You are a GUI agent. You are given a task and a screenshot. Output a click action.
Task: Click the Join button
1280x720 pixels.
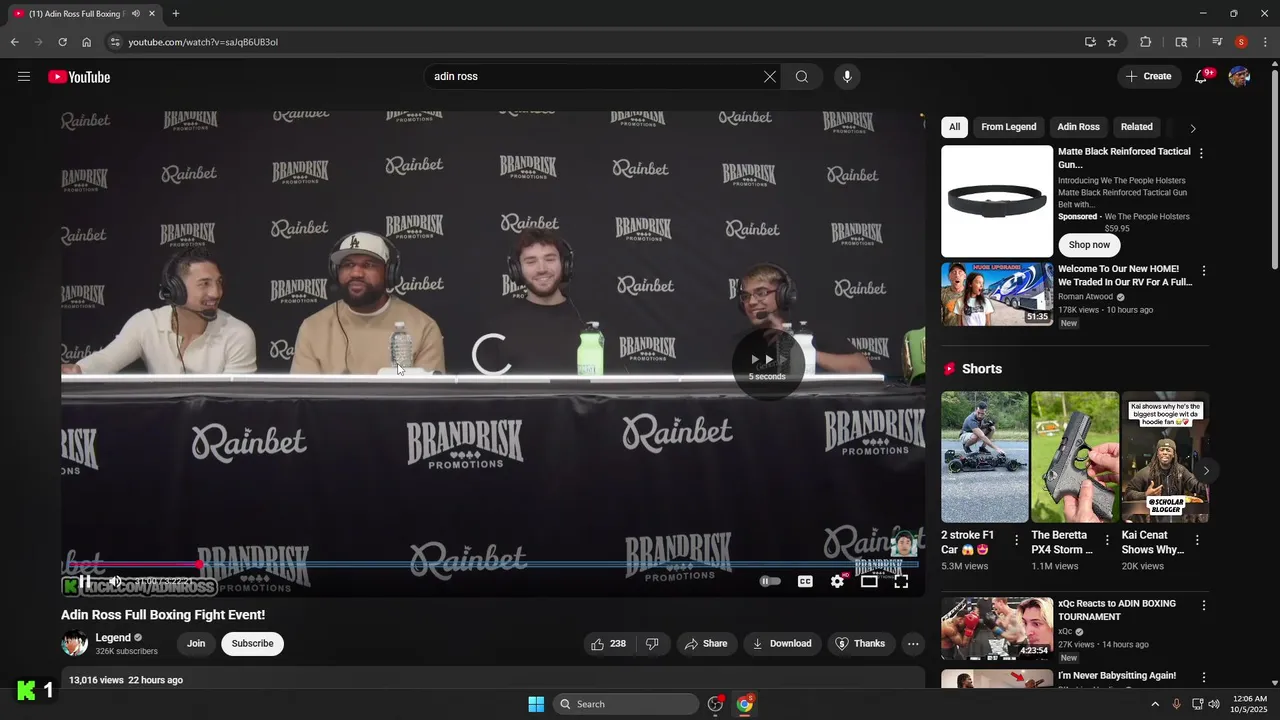(196, 644)
